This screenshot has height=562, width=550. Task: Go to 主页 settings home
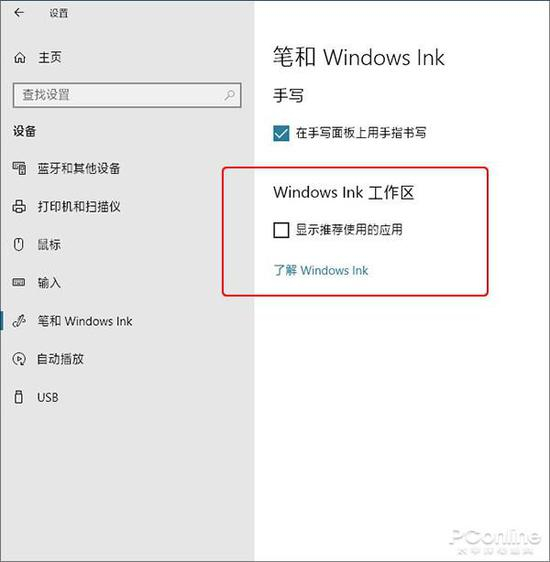[x=49, y=57]
